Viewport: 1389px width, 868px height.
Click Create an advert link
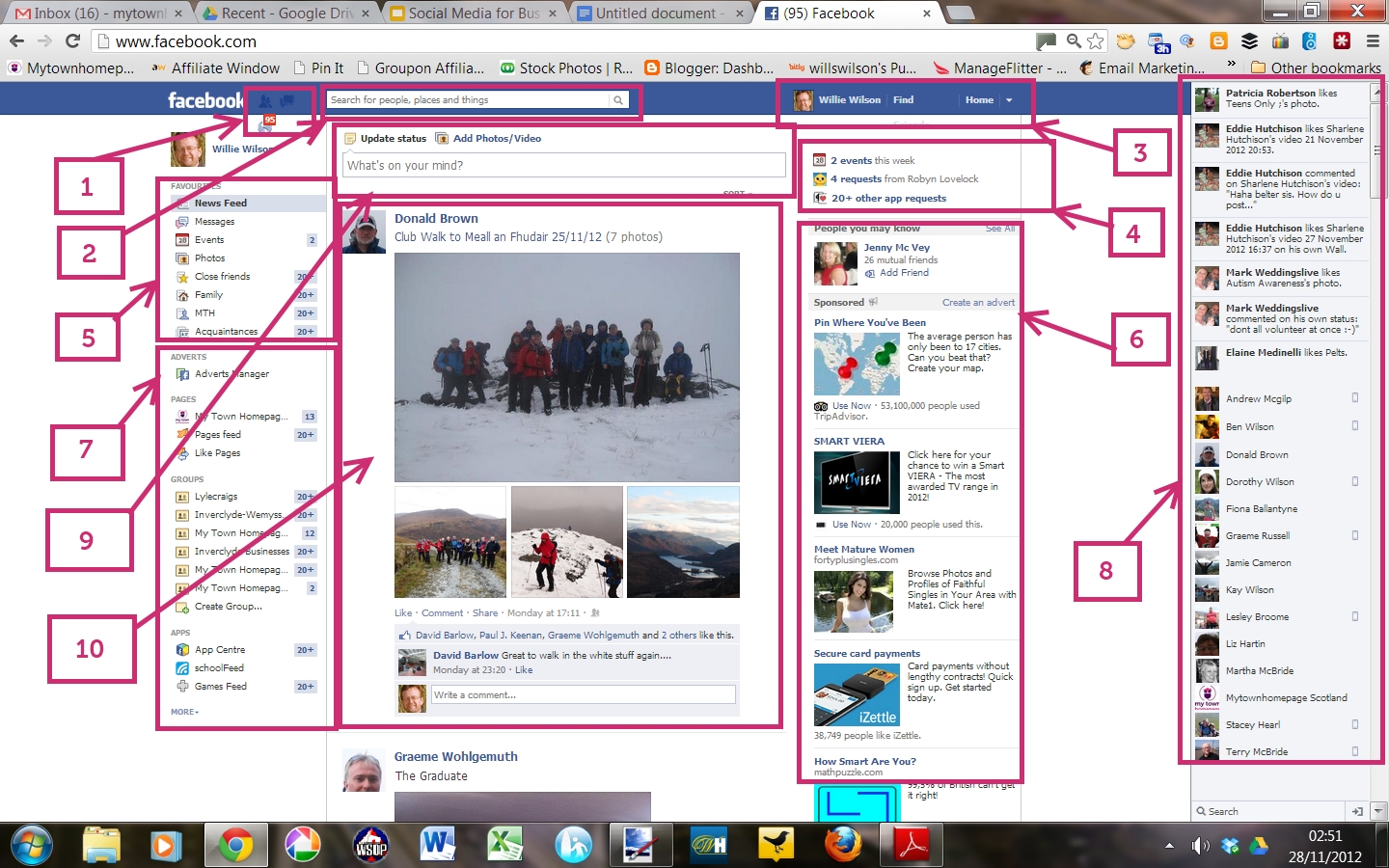978,303
